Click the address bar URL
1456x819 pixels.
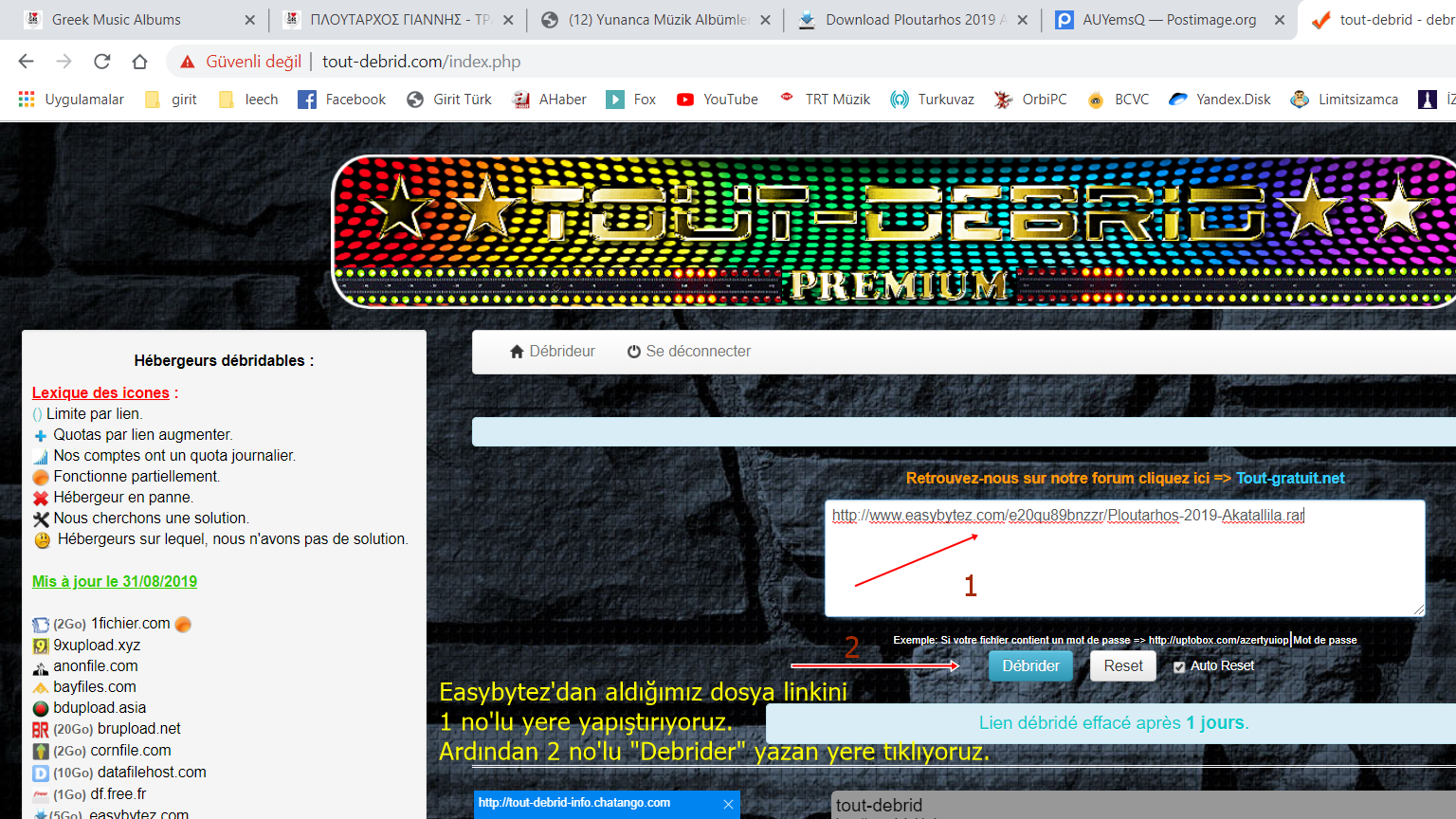[421, 62]
